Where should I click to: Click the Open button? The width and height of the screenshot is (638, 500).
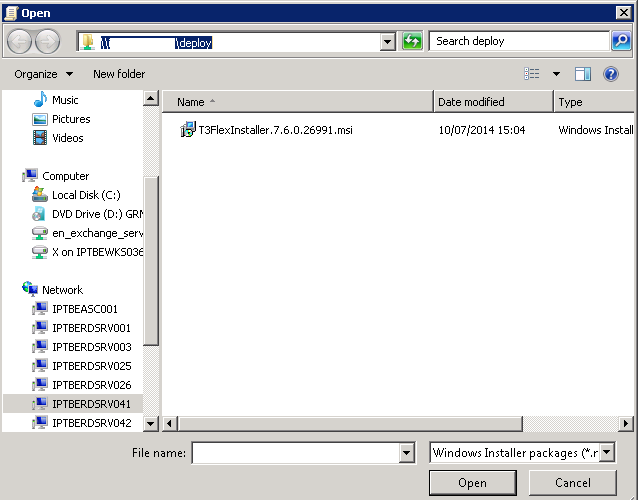pyautogui.click(x=472, y=483)
